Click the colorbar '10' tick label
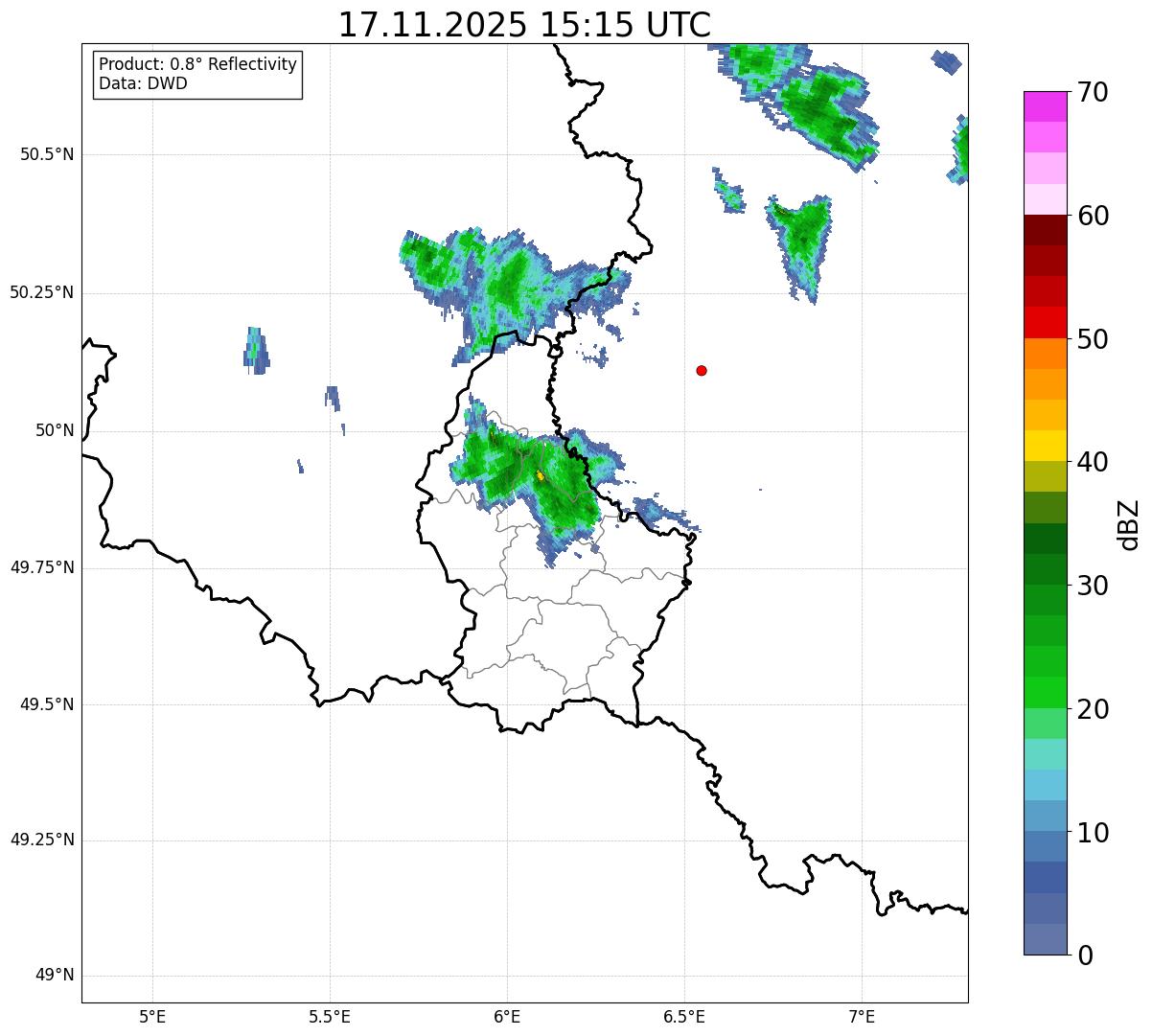Image resolution: width=1152 pixels, height=1036 pixels. point(1093,833)
